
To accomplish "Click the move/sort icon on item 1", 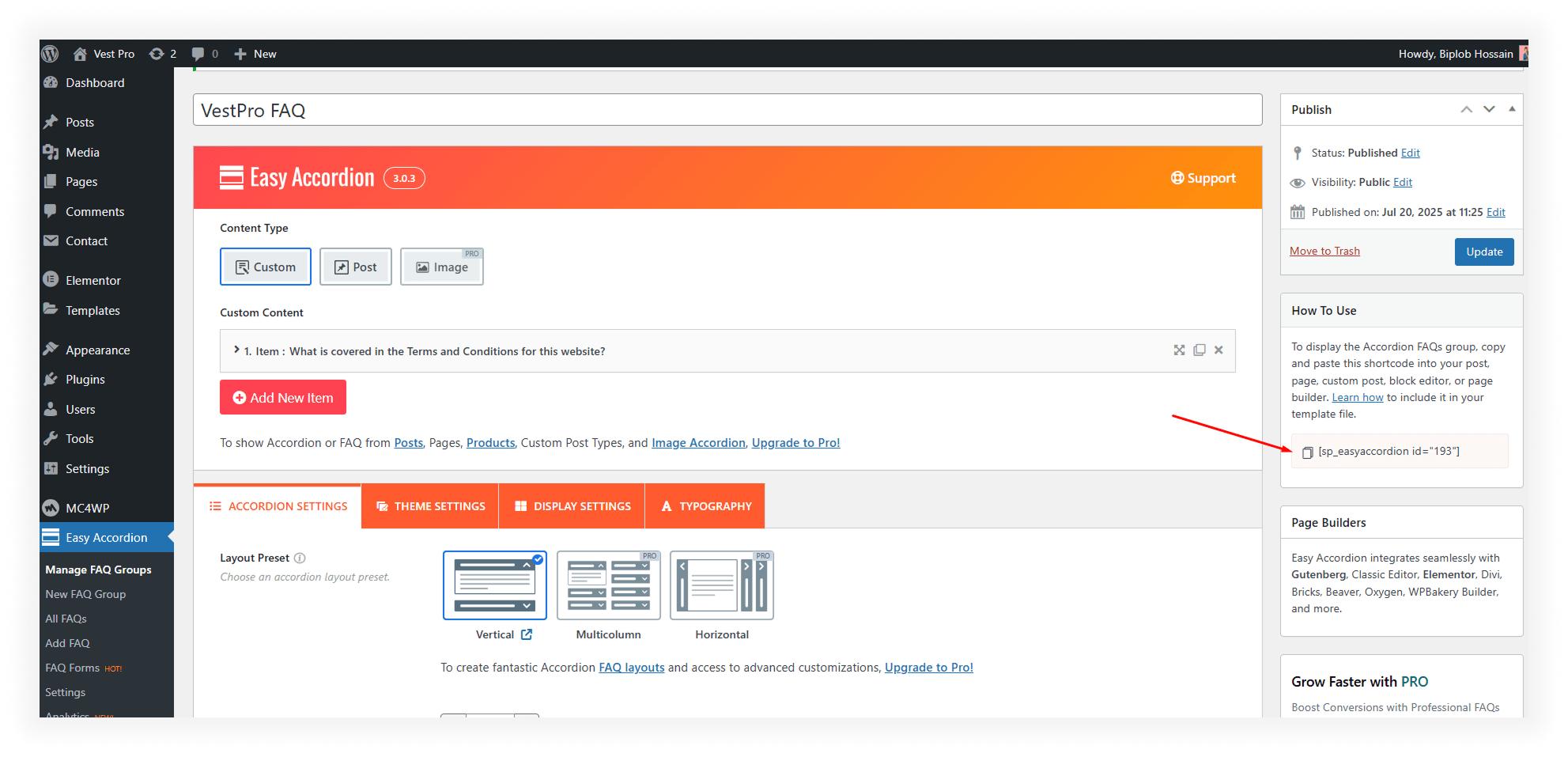I will pos(1179,350).
